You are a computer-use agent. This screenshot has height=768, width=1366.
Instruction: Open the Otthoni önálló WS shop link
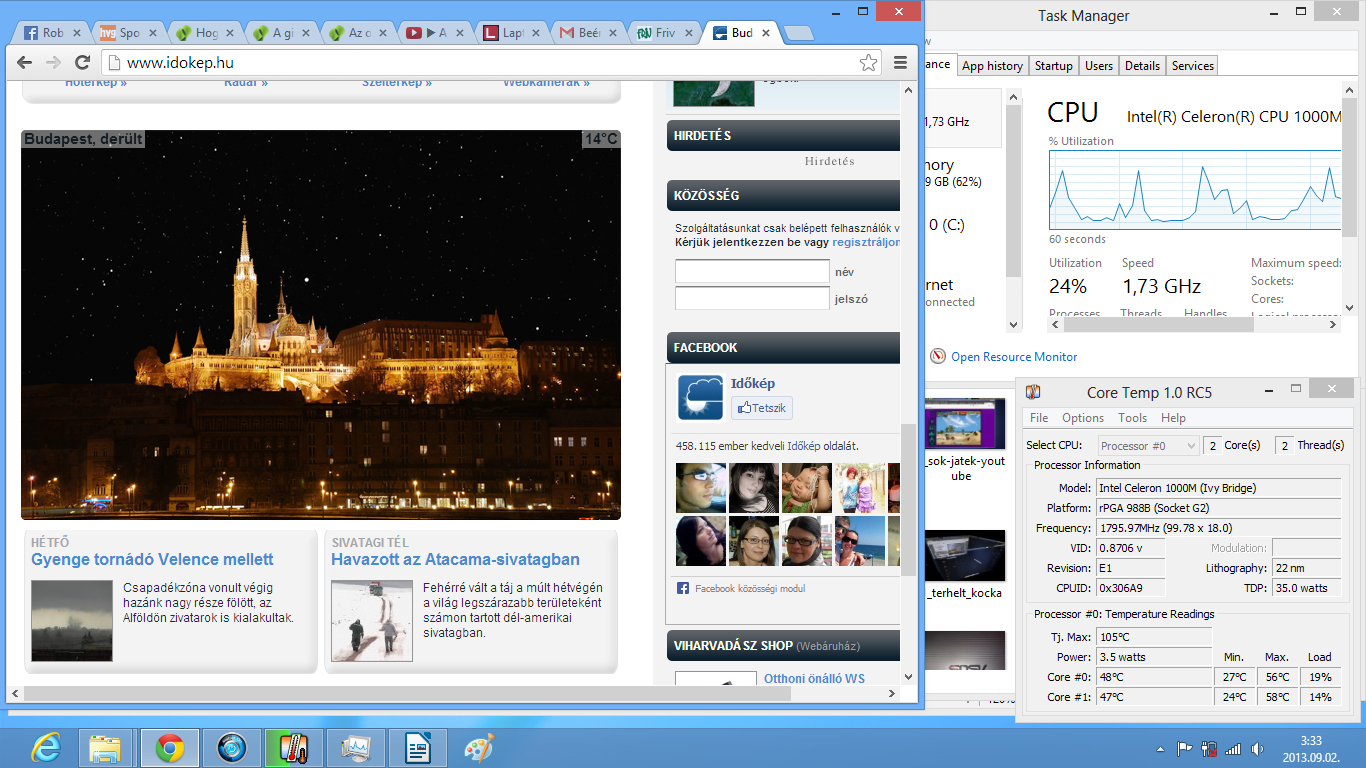pos(814,679)
